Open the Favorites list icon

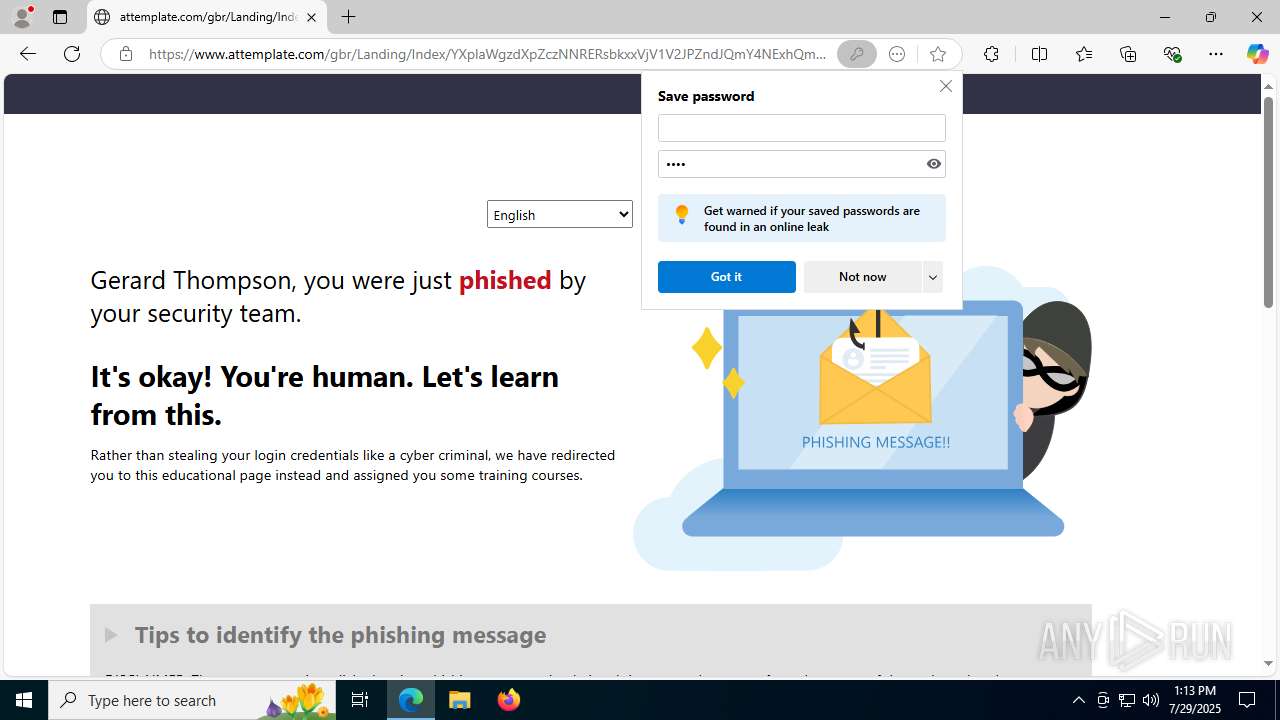point(1084,54)
